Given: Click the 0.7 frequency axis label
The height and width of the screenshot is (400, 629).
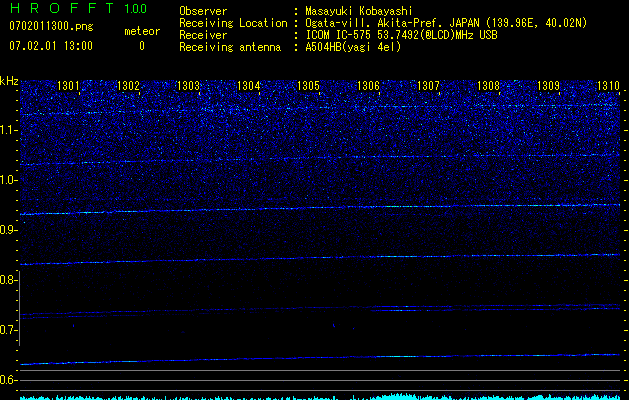Looking at the screenshot, I should 7,330.
